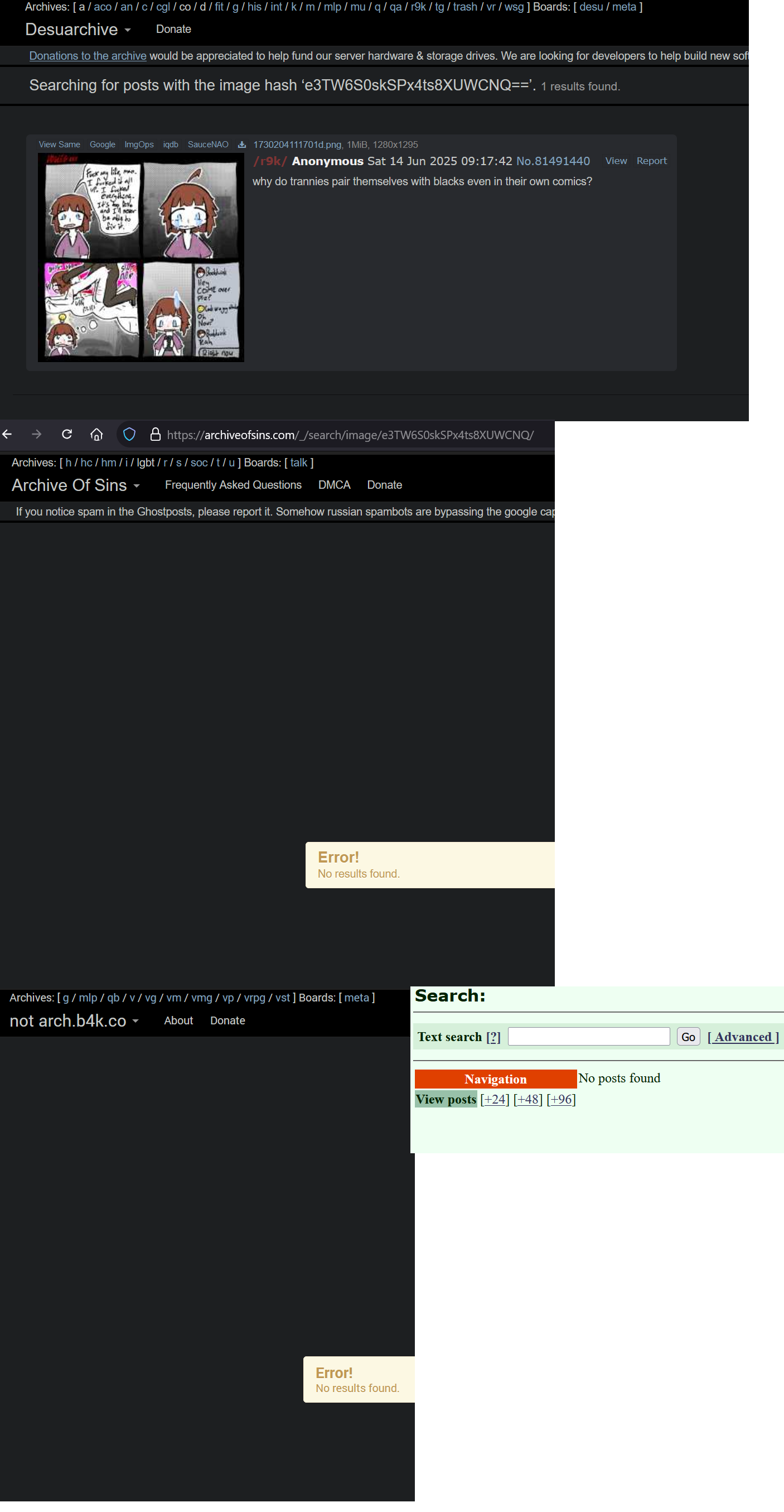Open the his archive on Desuarchive

(x=254, y=7)
